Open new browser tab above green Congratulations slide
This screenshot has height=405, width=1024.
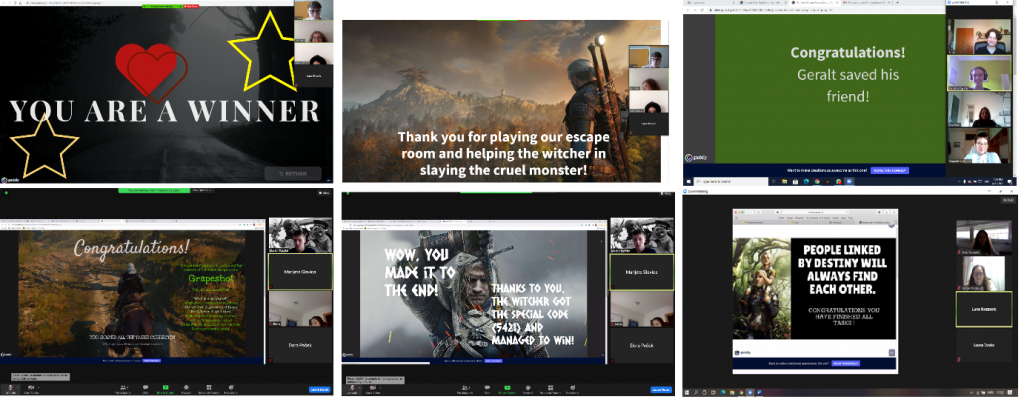pyautogui.click(x=897, y=3)
